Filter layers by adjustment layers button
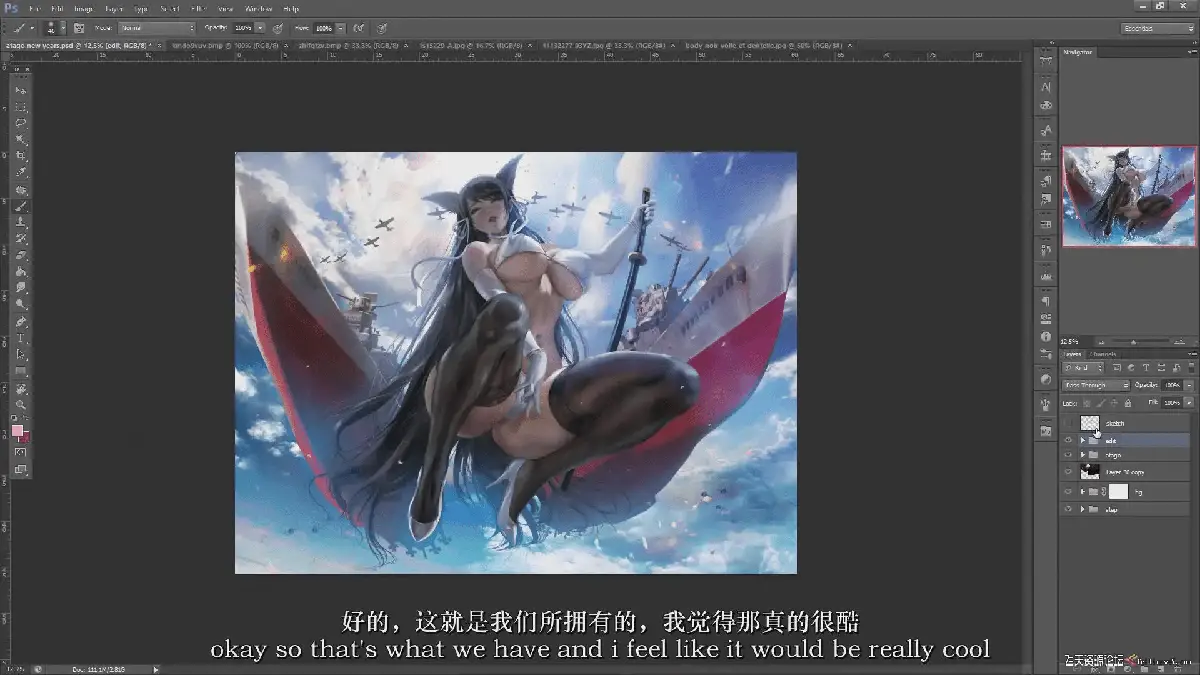Viewport: 1200px width, 675px height. (1130, 368)
